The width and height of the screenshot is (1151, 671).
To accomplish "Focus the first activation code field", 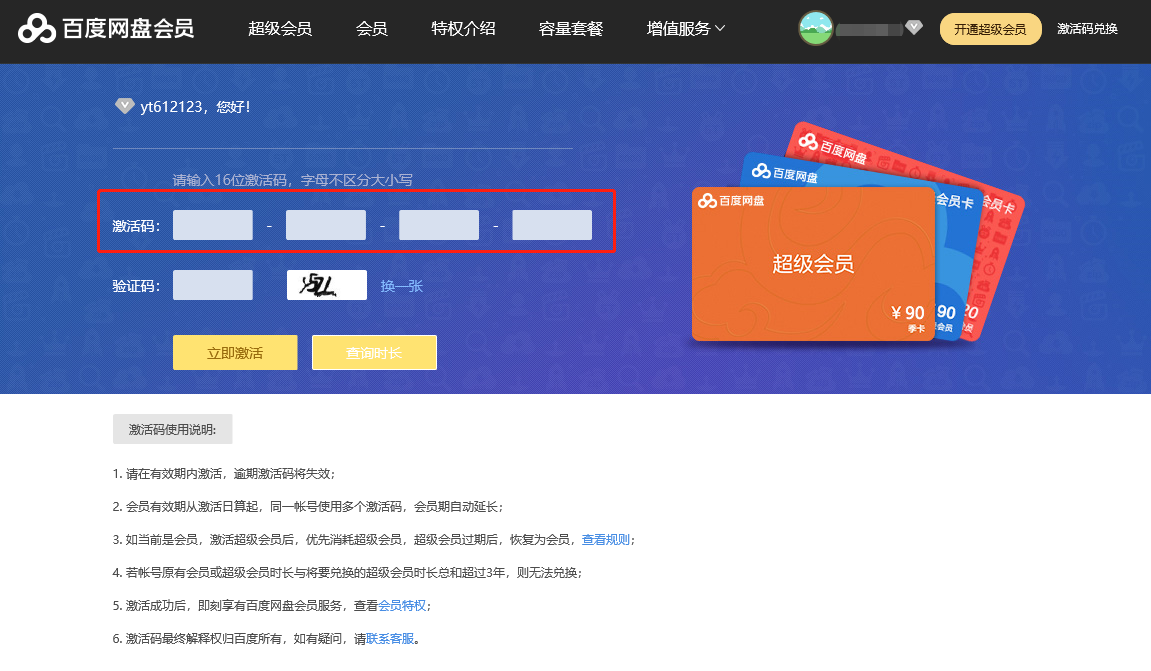I will (x=213, y=226).
